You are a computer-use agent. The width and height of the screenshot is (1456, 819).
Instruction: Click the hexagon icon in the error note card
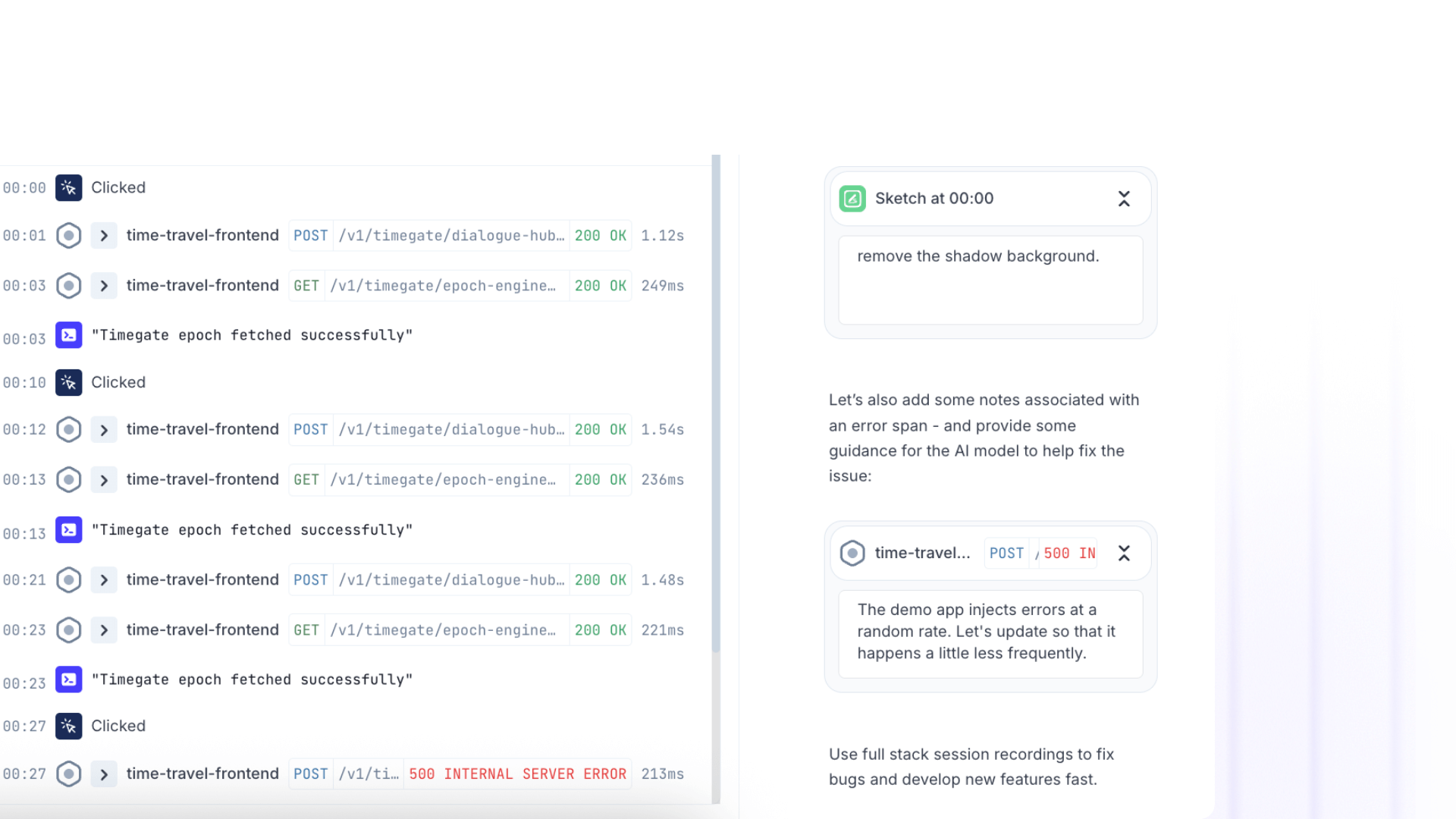[852, 553]
